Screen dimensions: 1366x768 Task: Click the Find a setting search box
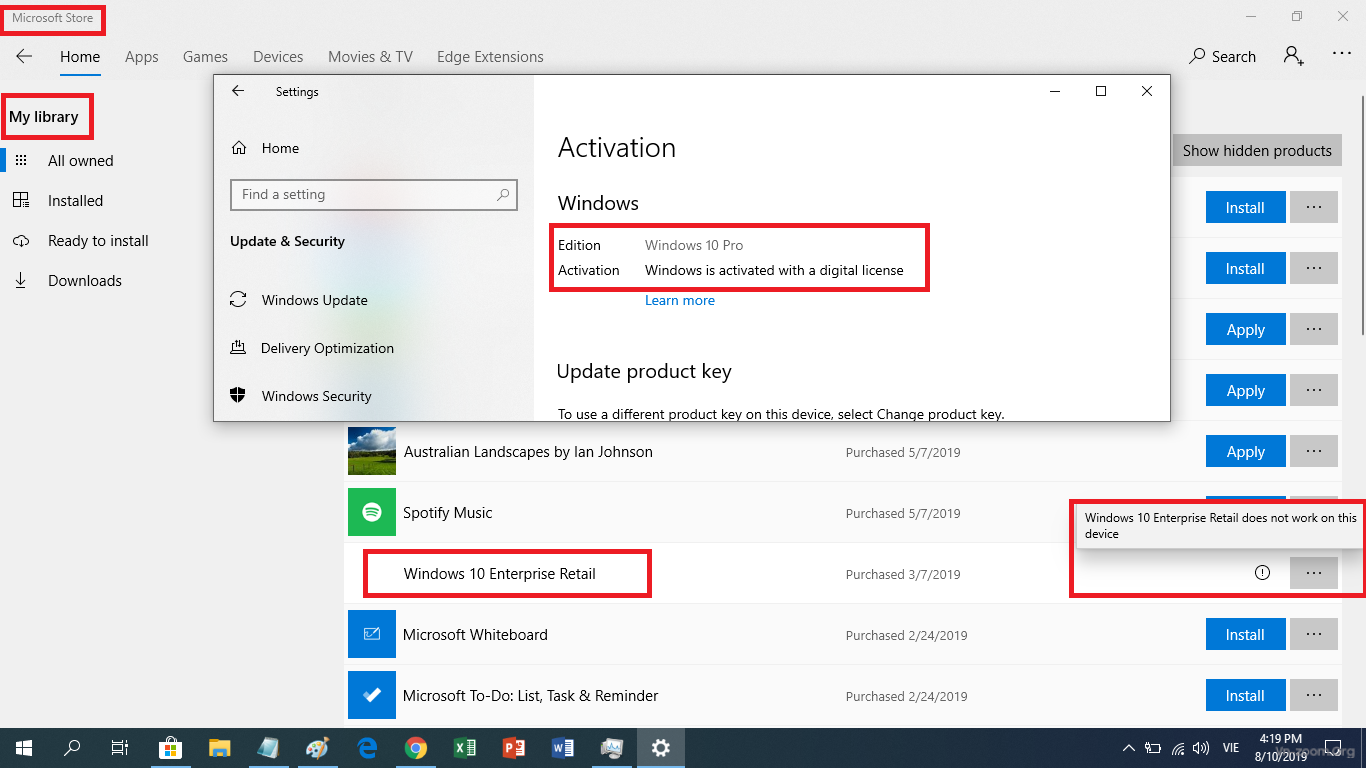[366, 195]
